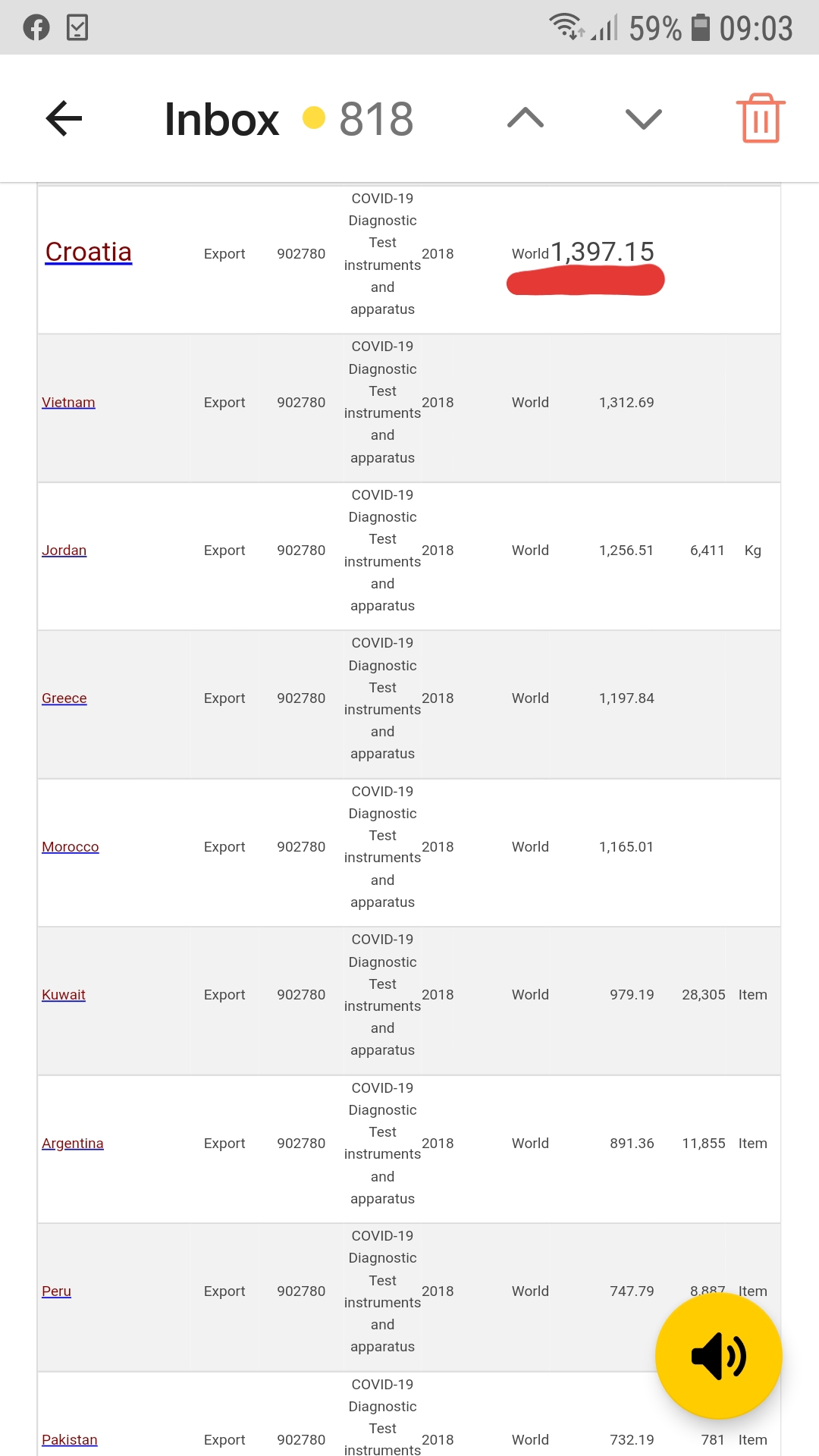Go to next message with down chevron

(x=644, y=118)
